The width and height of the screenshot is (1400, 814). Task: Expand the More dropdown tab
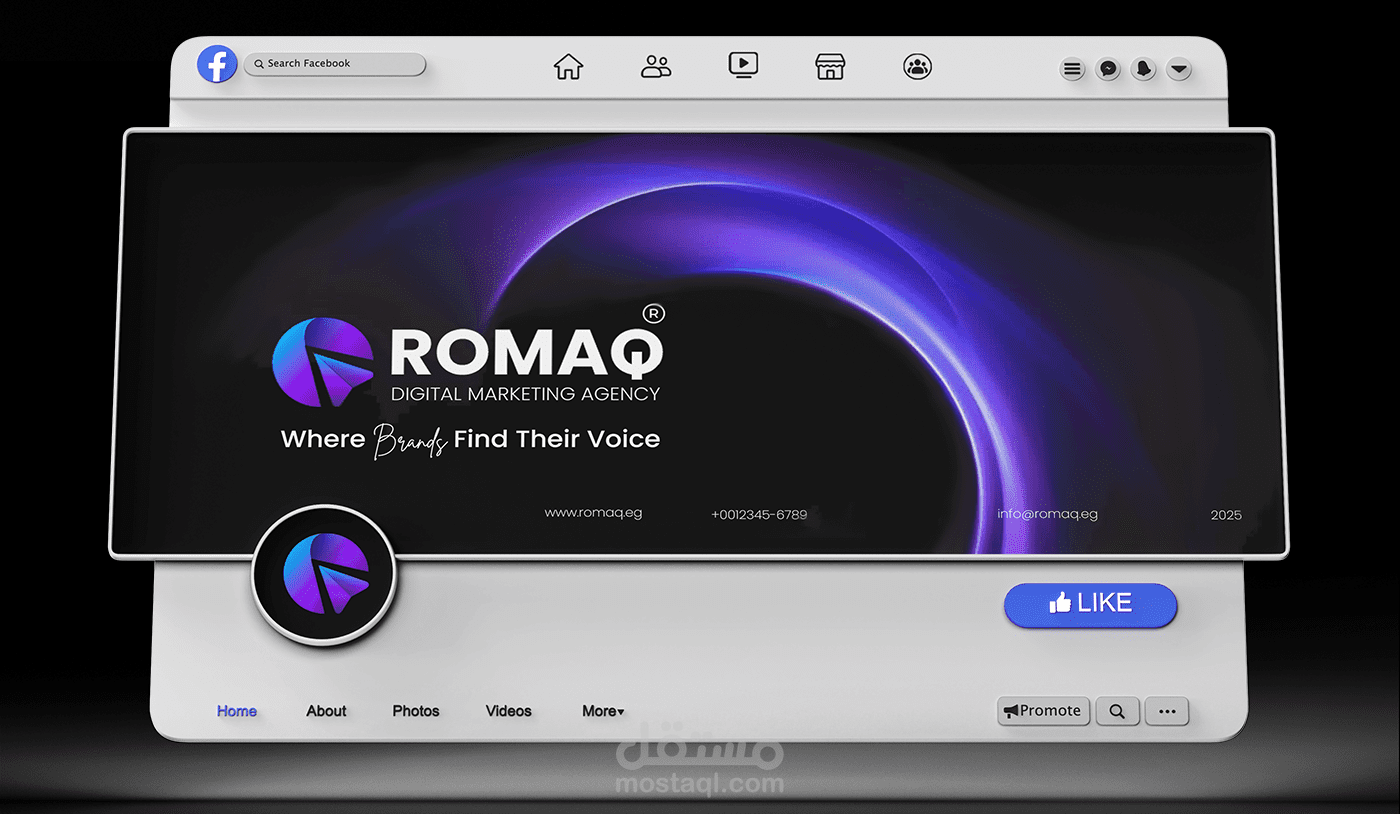(603, 711)
